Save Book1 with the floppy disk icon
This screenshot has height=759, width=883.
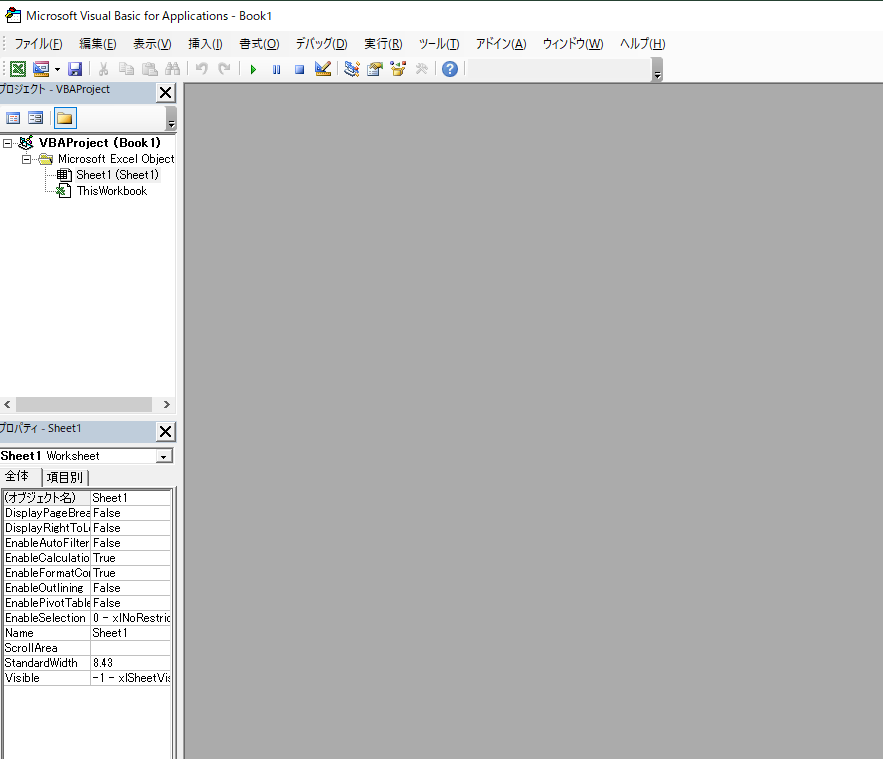pos(75,69)
